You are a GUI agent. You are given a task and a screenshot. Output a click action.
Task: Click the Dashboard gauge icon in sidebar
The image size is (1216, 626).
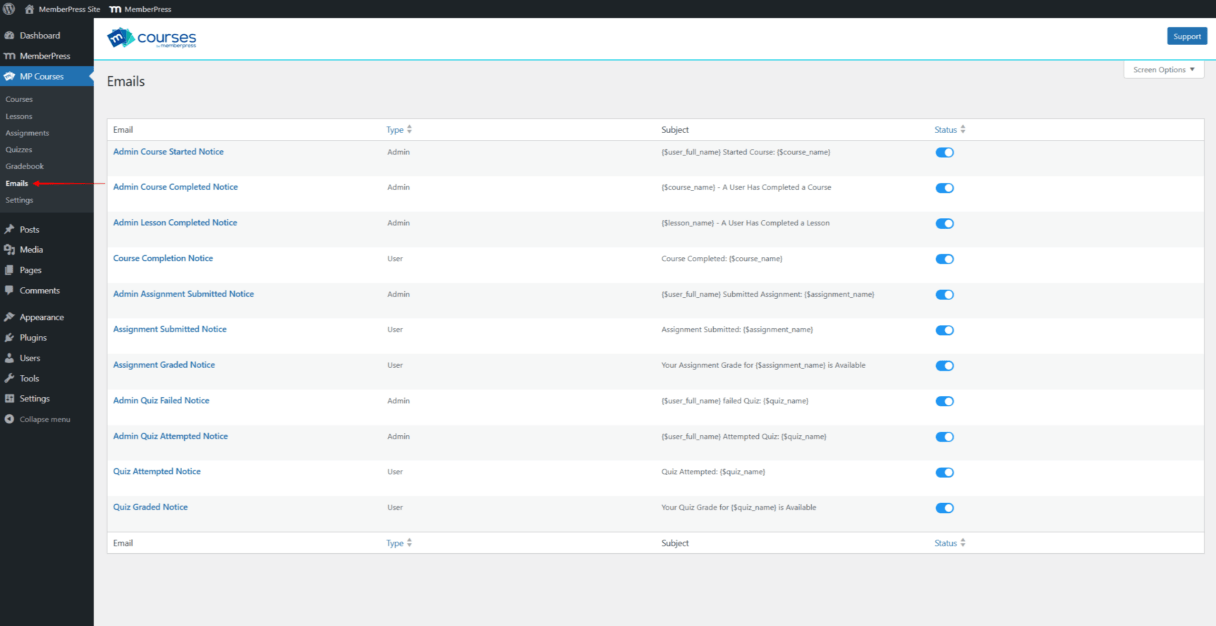pyautogui.click(x=9, y=36)
